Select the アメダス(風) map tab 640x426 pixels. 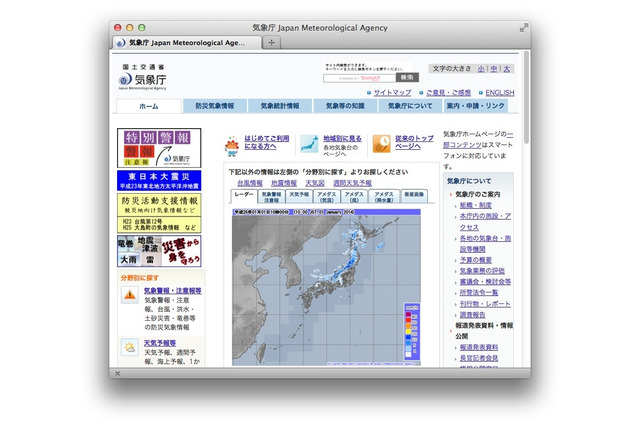tap(354, 197)
